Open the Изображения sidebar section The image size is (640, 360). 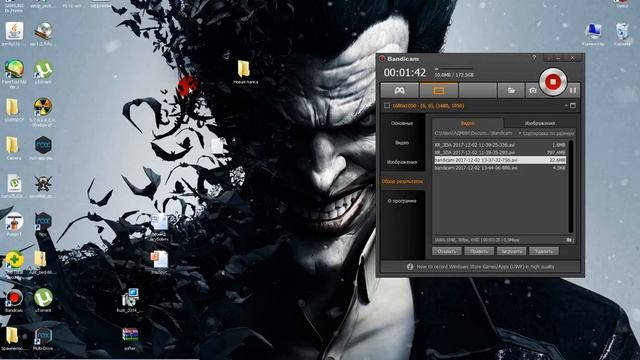[x=402, y=162]
